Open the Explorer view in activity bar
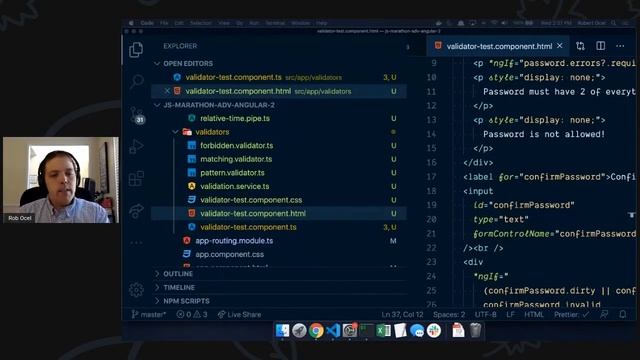640x360 pixels. [x=136, y=50]
